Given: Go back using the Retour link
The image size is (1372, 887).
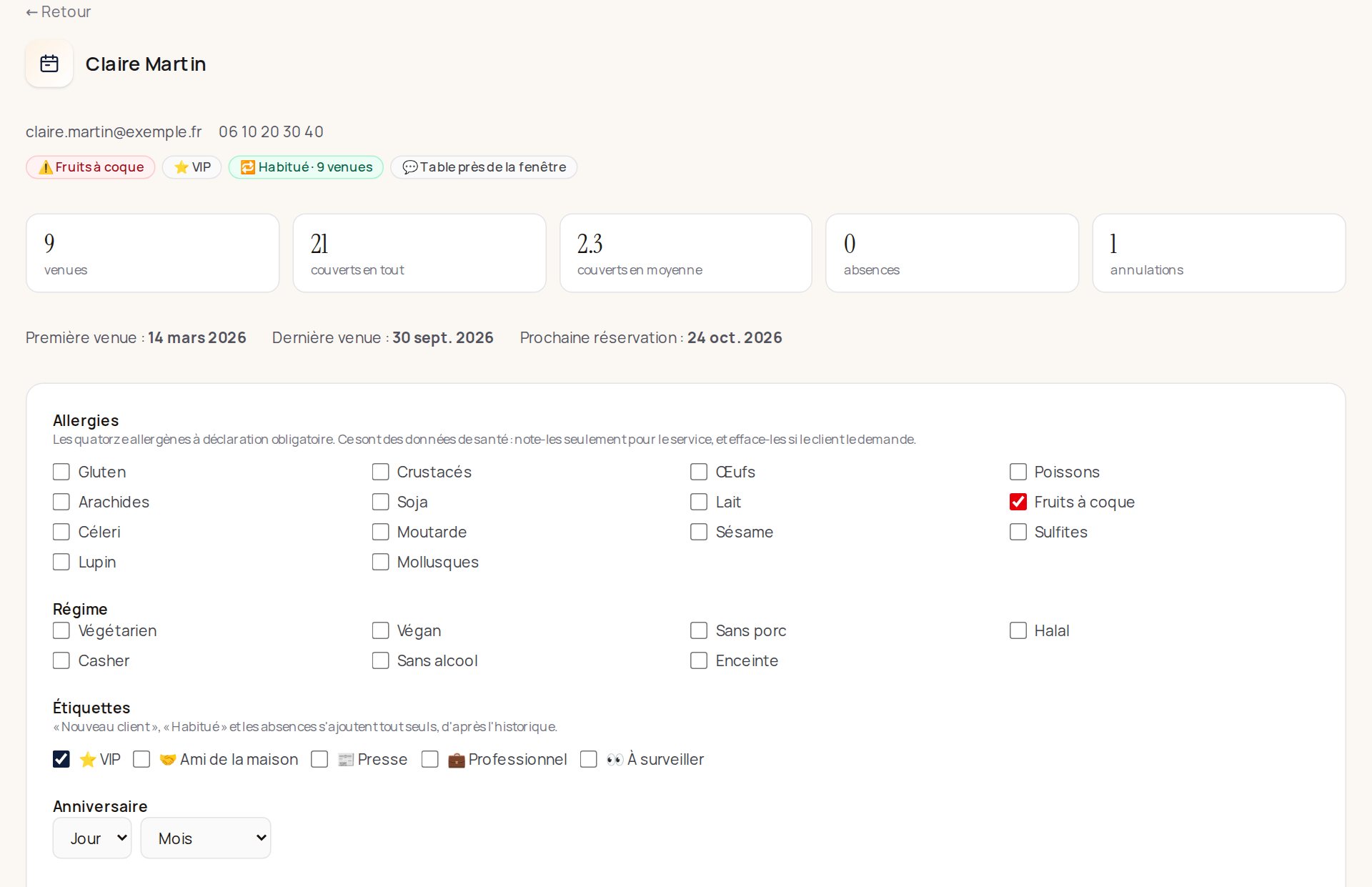Looking at the screenshot, I should coord(59,11).
